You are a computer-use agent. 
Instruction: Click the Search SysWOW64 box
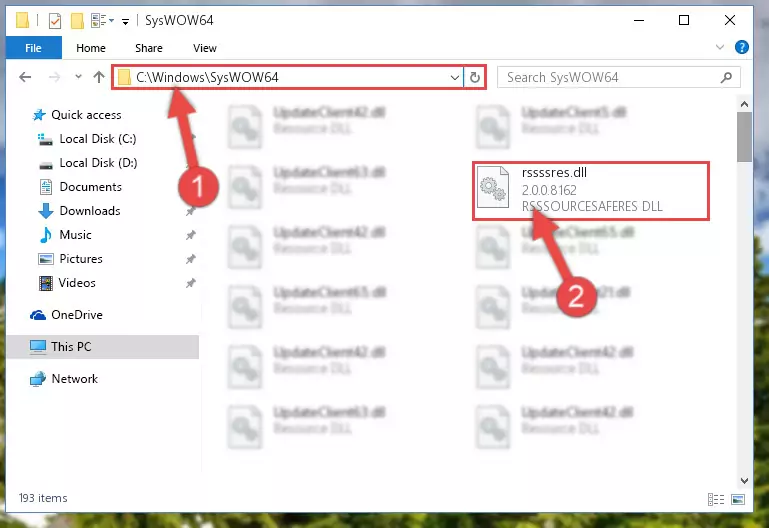(x=619, y=77)
